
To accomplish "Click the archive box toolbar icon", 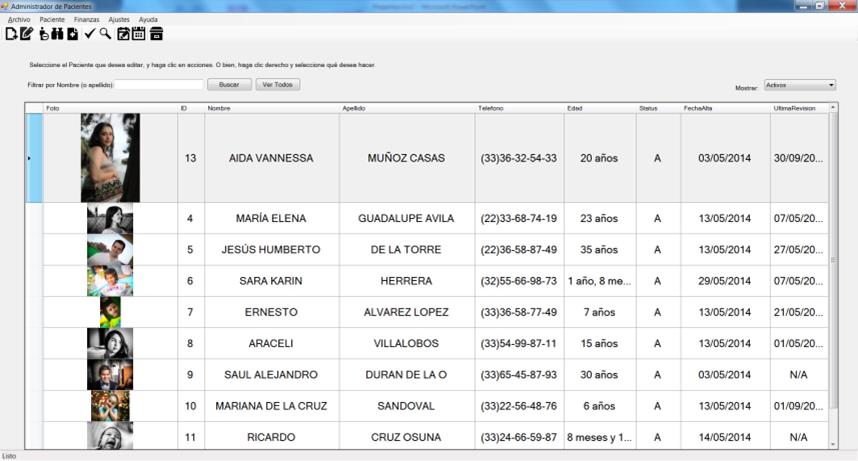I will [156, 34].
